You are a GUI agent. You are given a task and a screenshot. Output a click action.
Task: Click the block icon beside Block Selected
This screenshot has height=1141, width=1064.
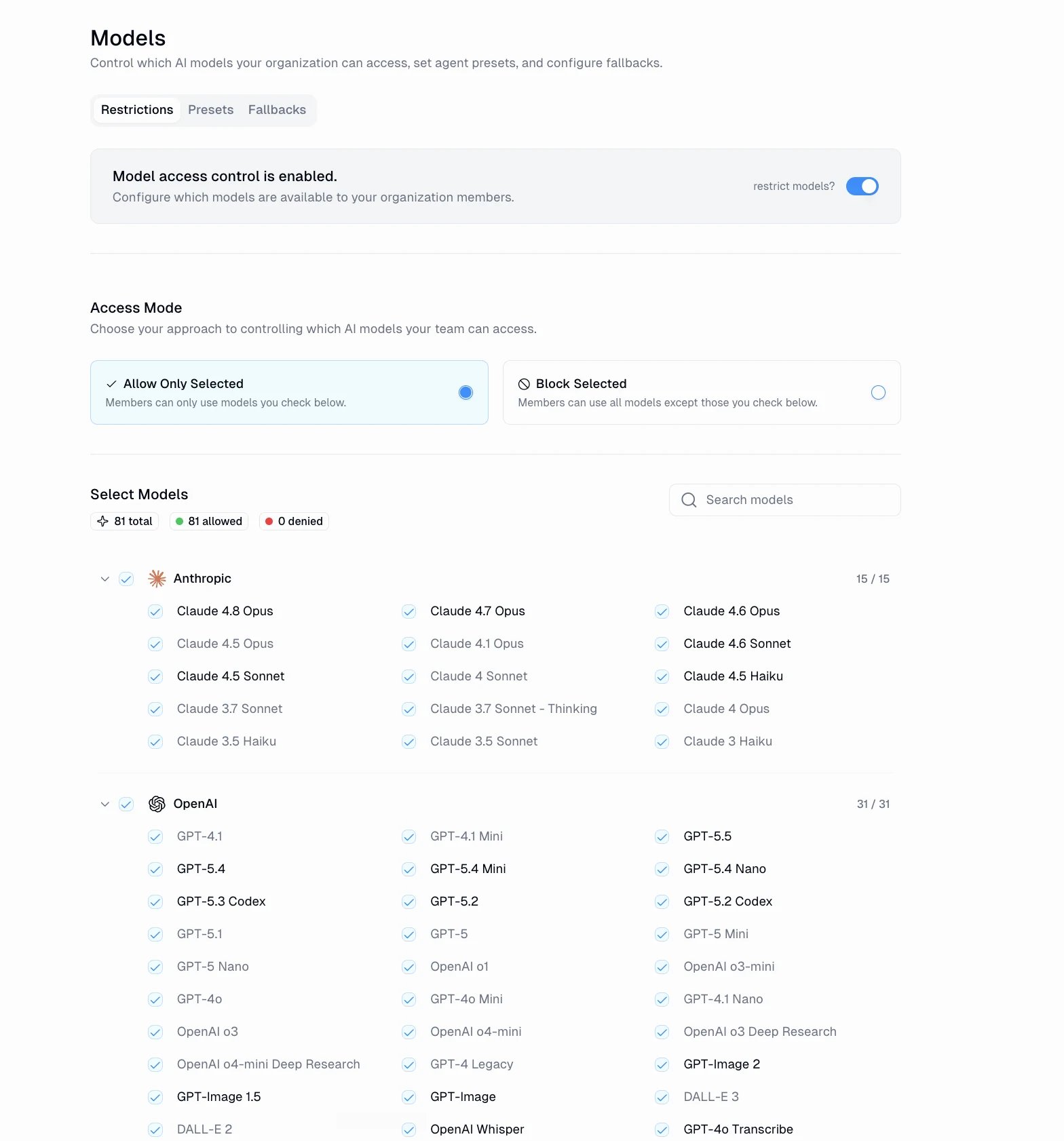(x=524, y=384)
